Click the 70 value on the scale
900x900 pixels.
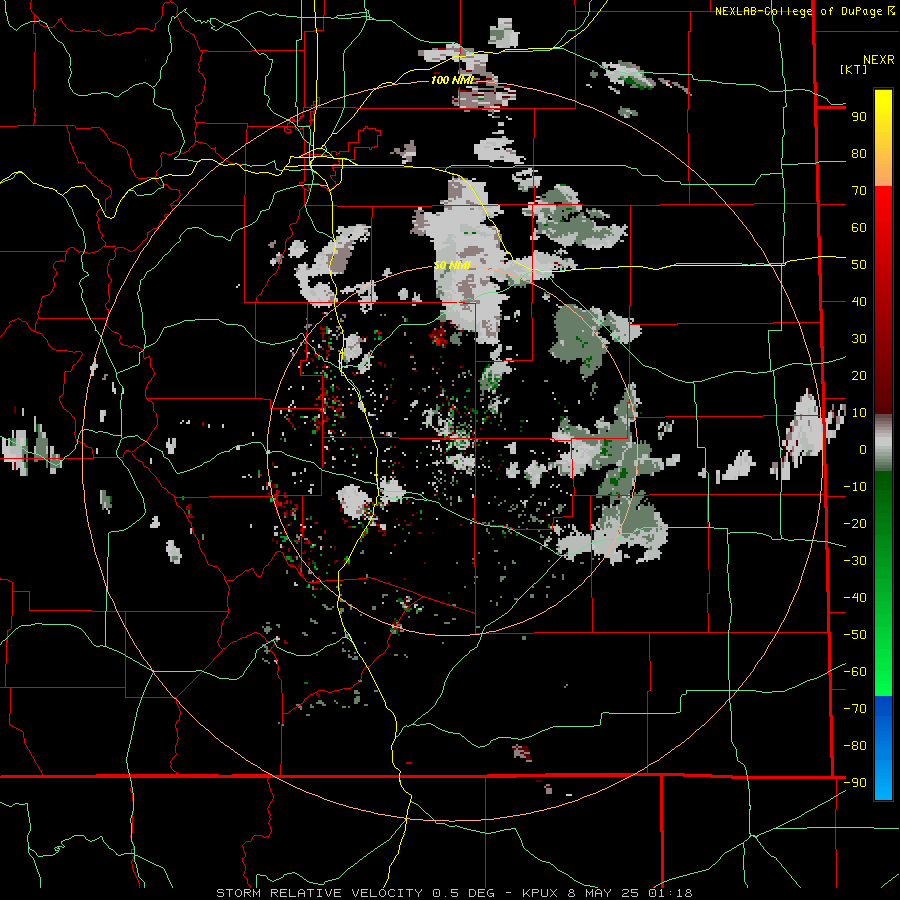pyautogui.click(x=859, y=191)
